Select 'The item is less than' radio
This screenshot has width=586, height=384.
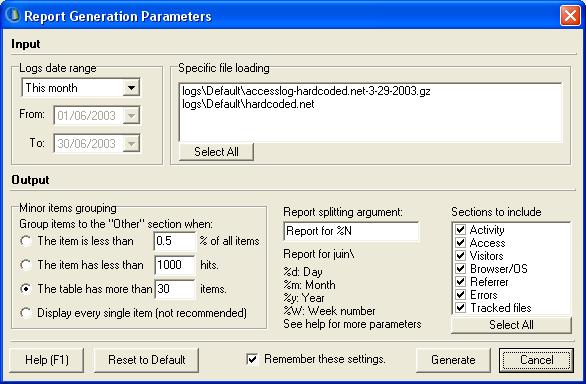click(x=26, y=241)
